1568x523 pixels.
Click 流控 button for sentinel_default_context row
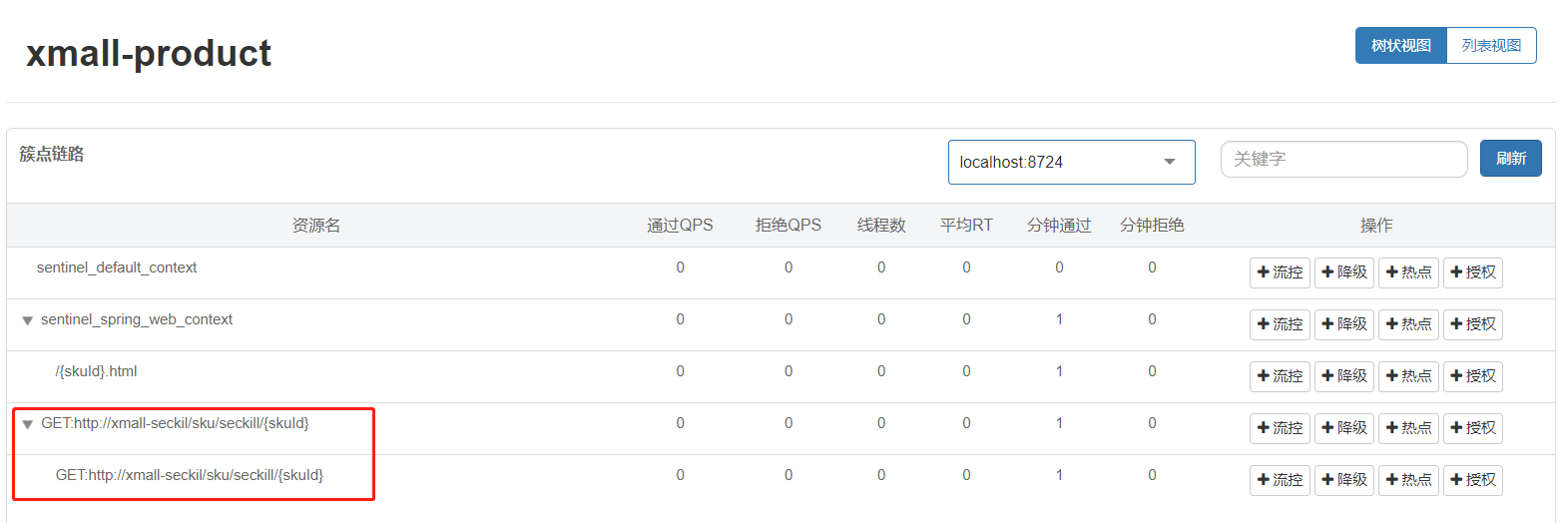pos(1280,272)
